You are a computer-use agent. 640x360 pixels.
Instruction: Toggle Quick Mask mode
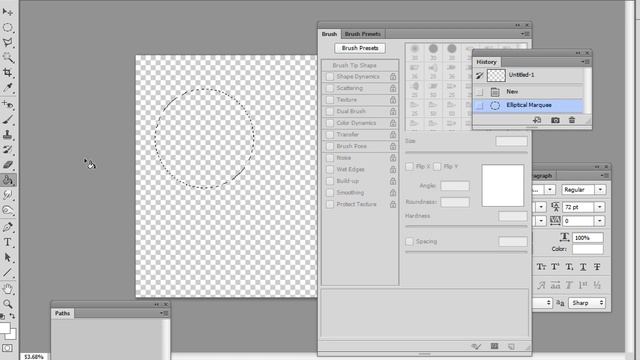coord(7,348)
